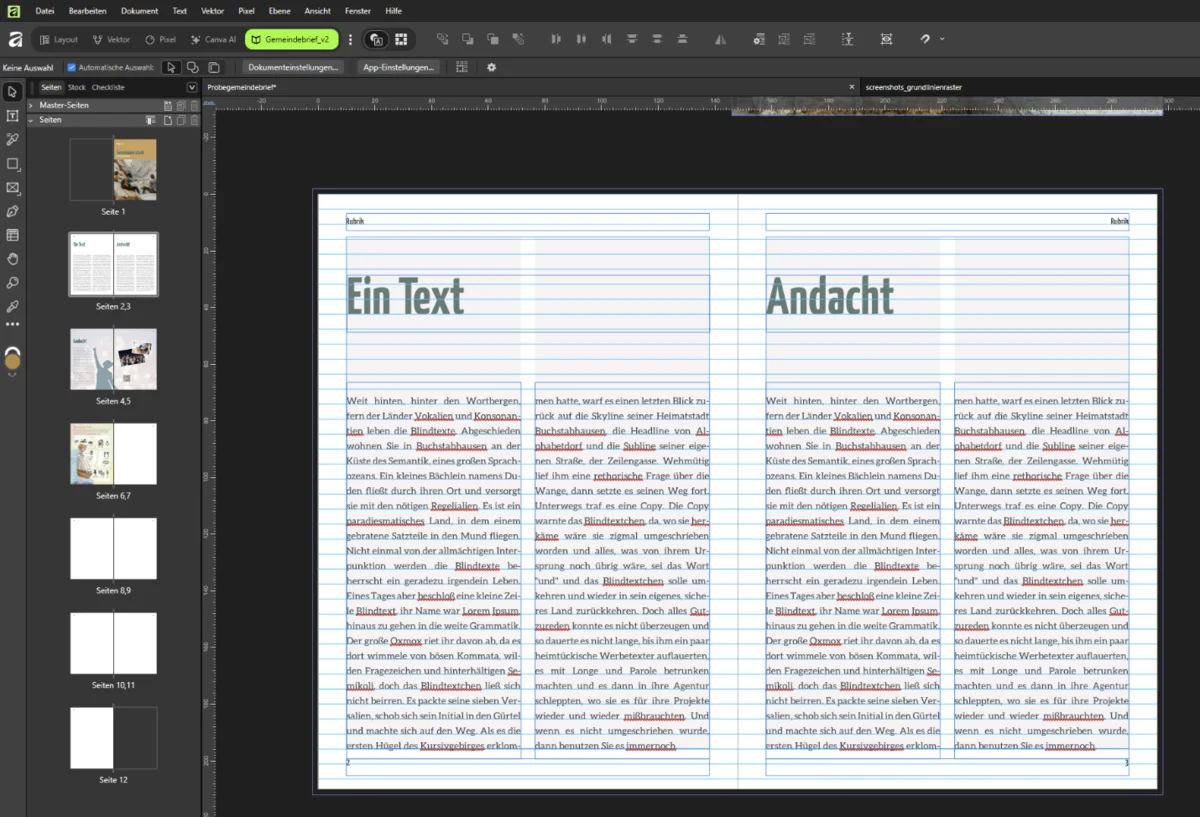The image size is (1200, 817).
Task: Open App-Einstellungen... button
Action: tap(399, 67)
